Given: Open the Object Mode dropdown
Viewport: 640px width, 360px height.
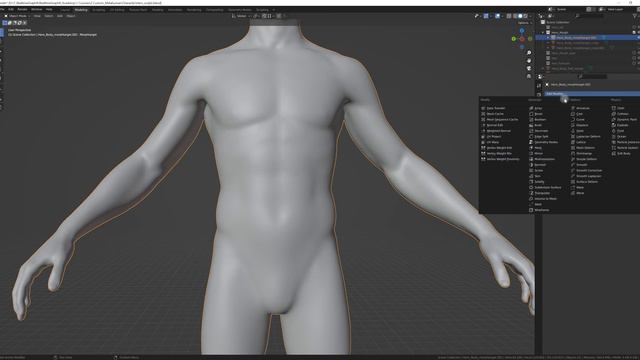Looking at the screenshot, I should (17, 16).
